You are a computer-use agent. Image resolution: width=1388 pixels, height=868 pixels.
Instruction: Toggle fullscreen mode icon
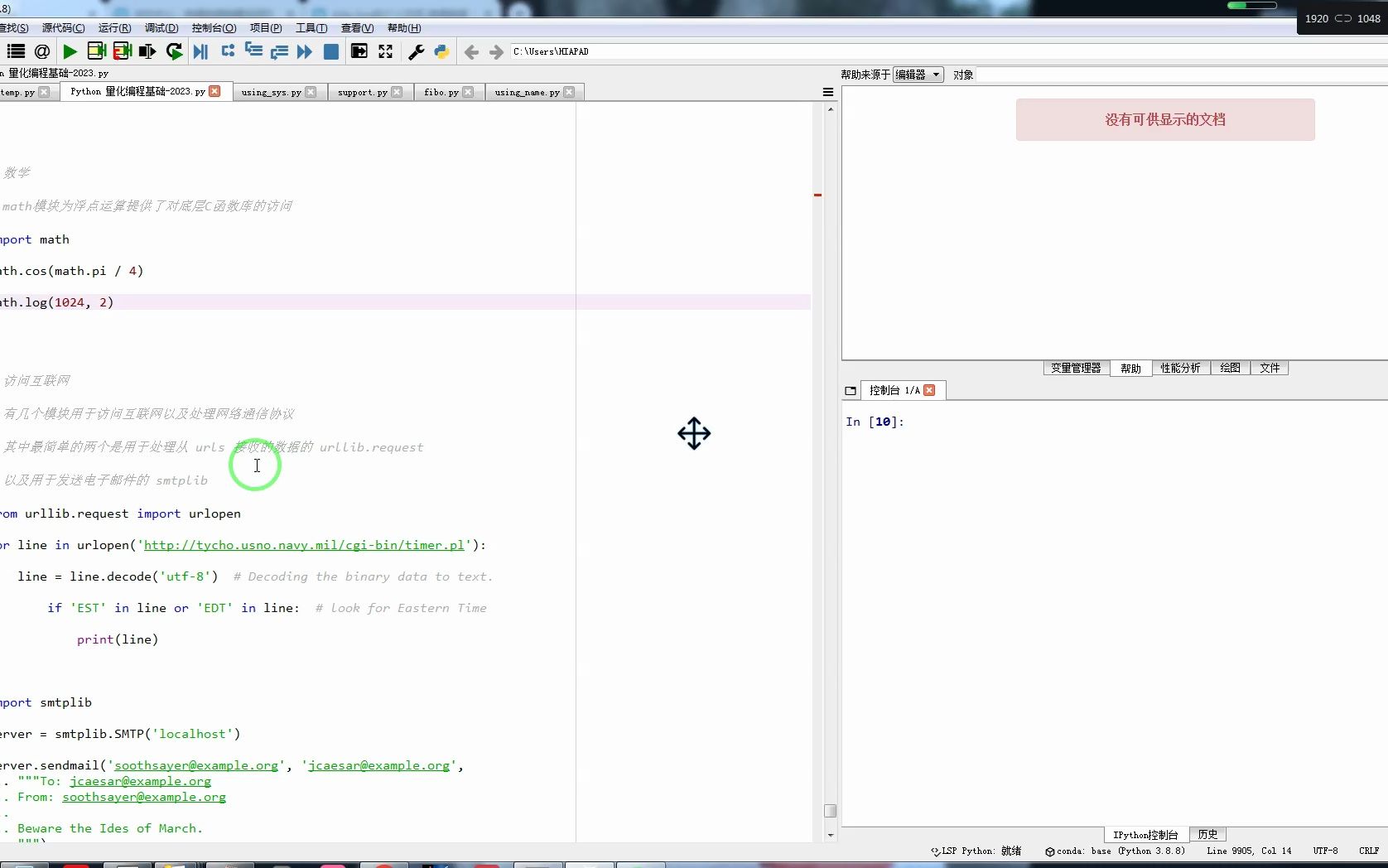coord(385,51)
